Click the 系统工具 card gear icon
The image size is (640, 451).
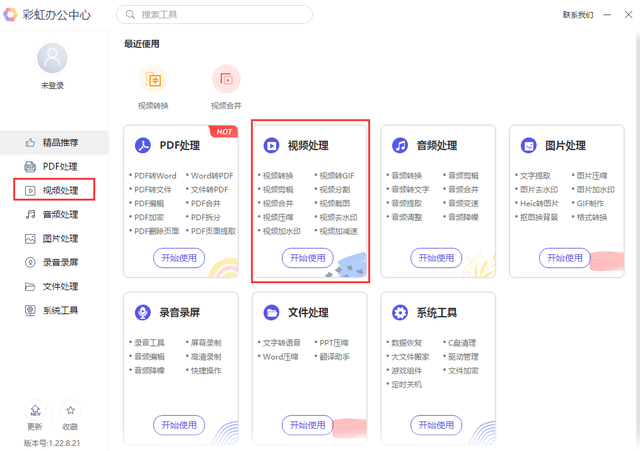tap(400, 313)
